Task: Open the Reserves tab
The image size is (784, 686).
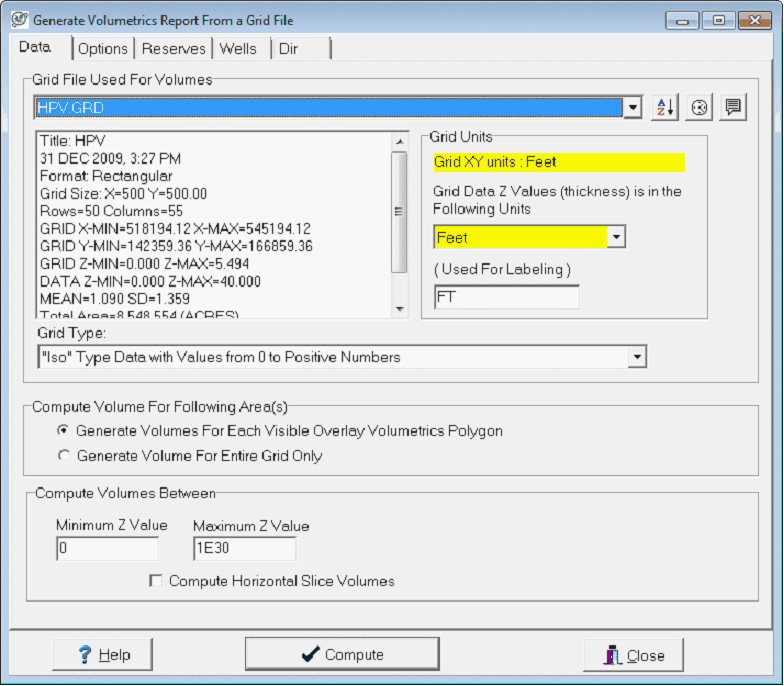Action: point(174,49)
